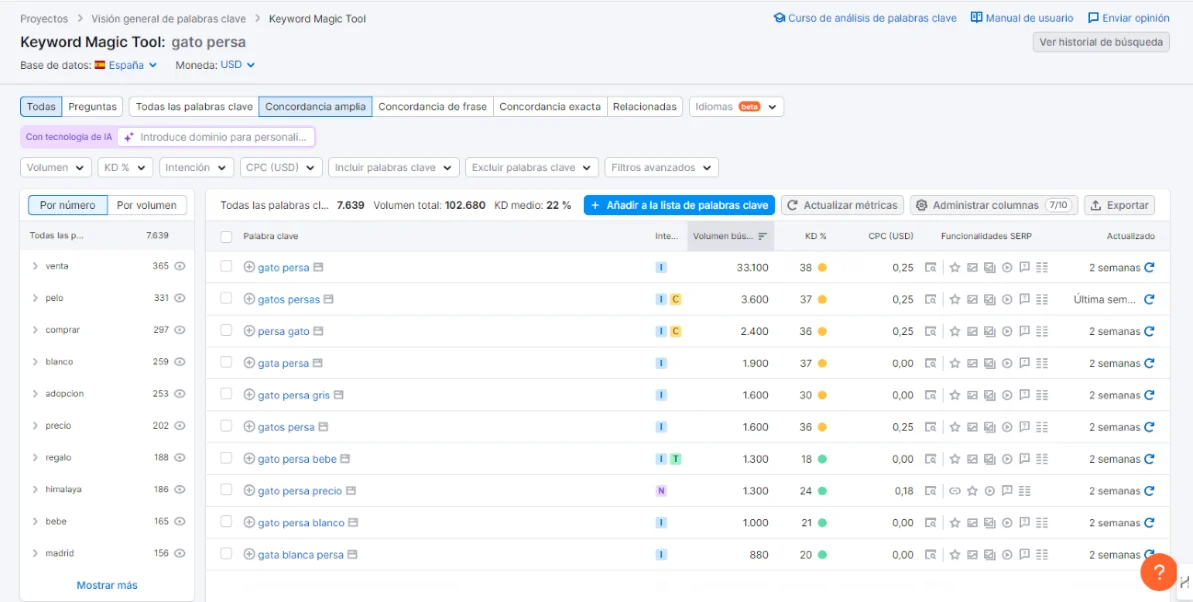The width and height of the screenshot is (1193, 602).
Task: Open the Incluir palabras clave dropdown
Action: coord(394,167)
